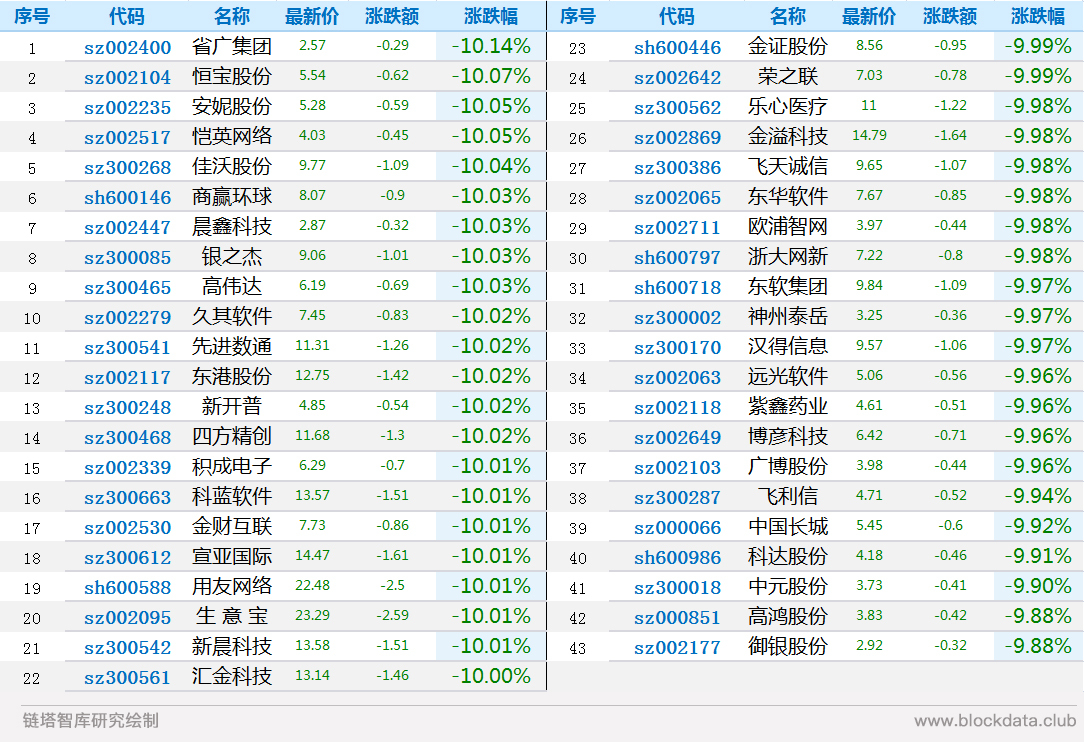Click stock code sz002642

click(x=678, y=77)
